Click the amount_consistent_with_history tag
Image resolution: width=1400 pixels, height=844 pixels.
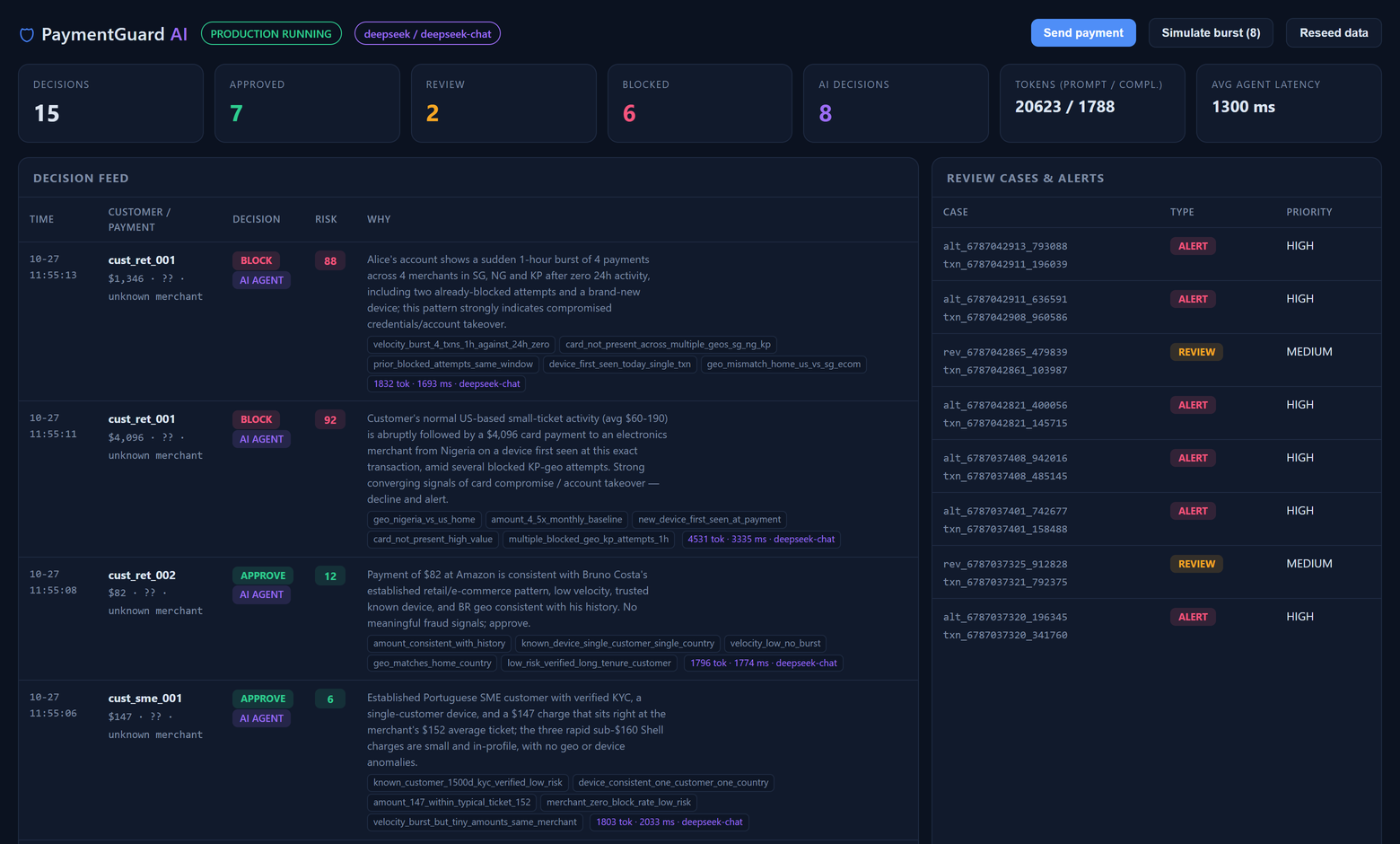pyautogui.click(x=439, y=644)
